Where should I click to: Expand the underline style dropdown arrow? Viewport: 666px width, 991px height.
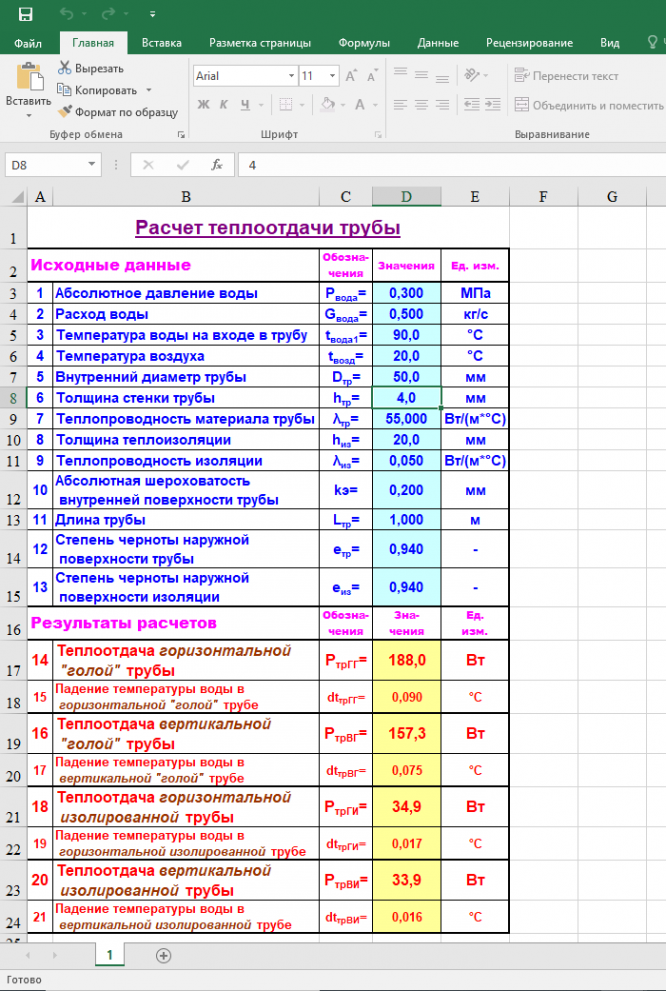262,105
